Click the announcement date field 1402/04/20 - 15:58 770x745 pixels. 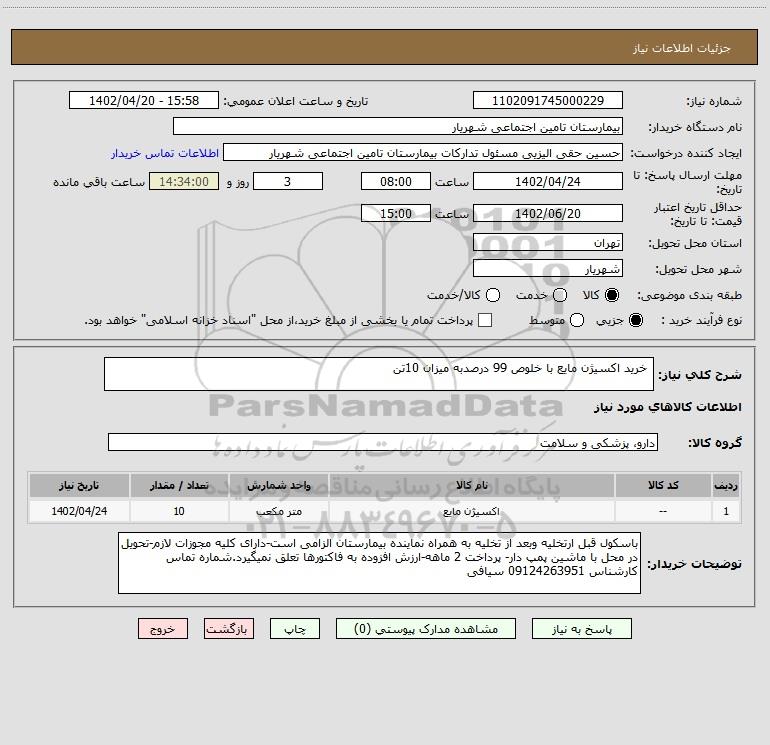coord(144,101)
